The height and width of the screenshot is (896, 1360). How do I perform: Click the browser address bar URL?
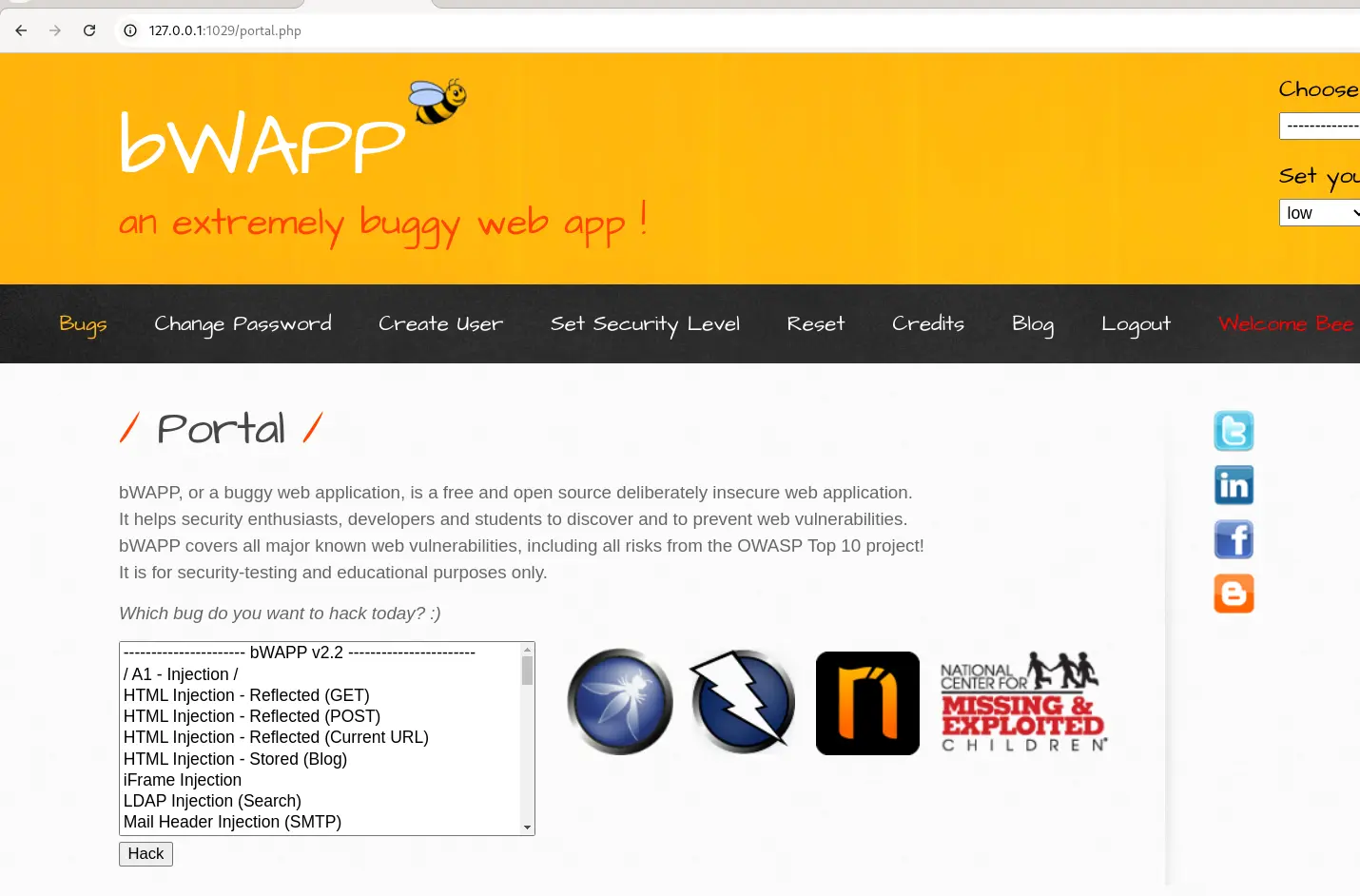[225, 30]
